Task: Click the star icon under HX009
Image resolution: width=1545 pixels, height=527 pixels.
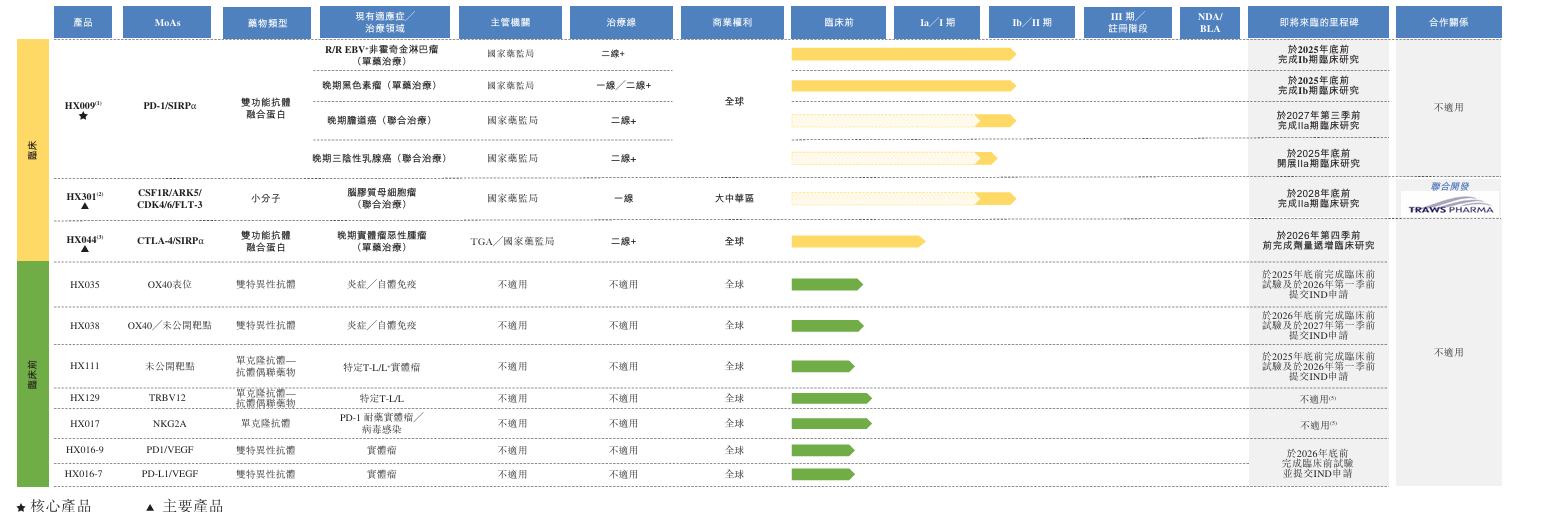Action: (x=83, y=116)
